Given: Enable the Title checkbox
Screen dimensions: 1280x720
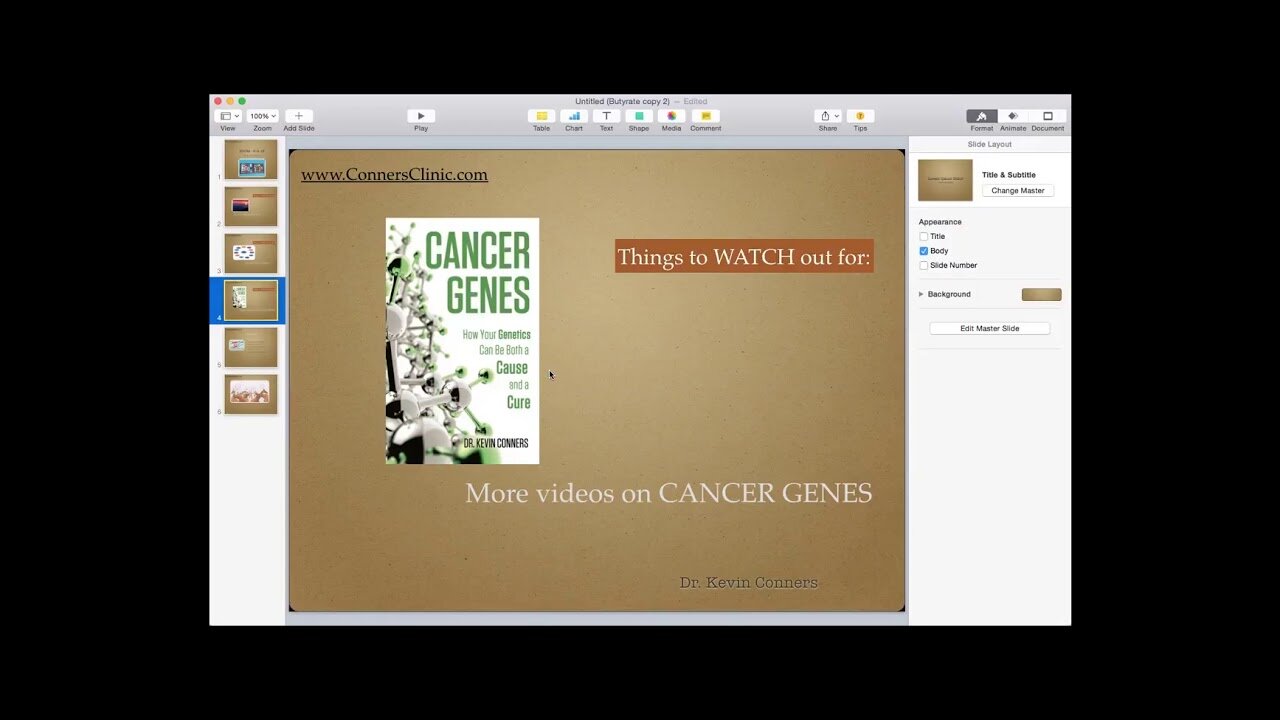Looking at the screenshot, I should click(x=924, y=237).
